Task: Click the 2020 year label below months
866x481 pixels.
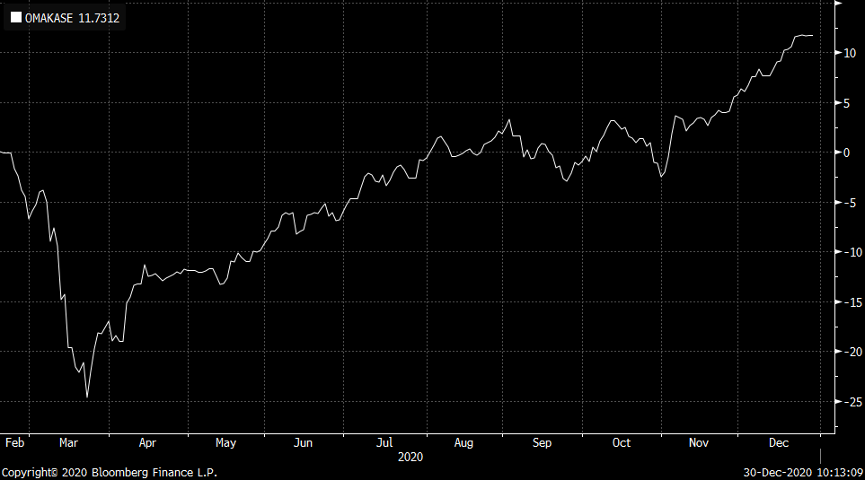Action: [x=410, y=456]
